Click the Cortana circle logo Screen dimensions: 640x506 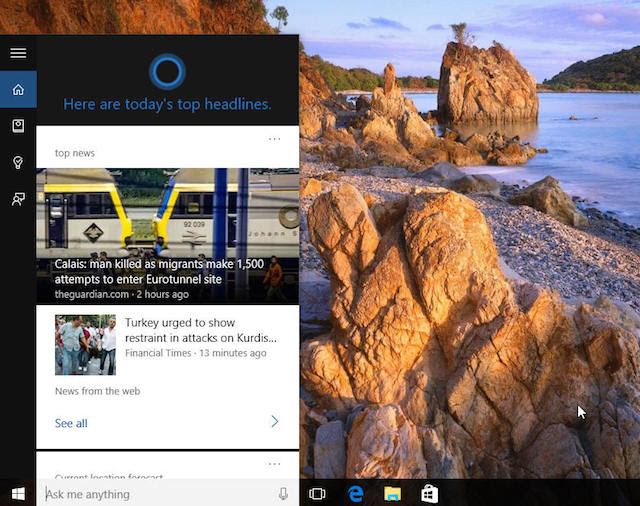[167, 71]
